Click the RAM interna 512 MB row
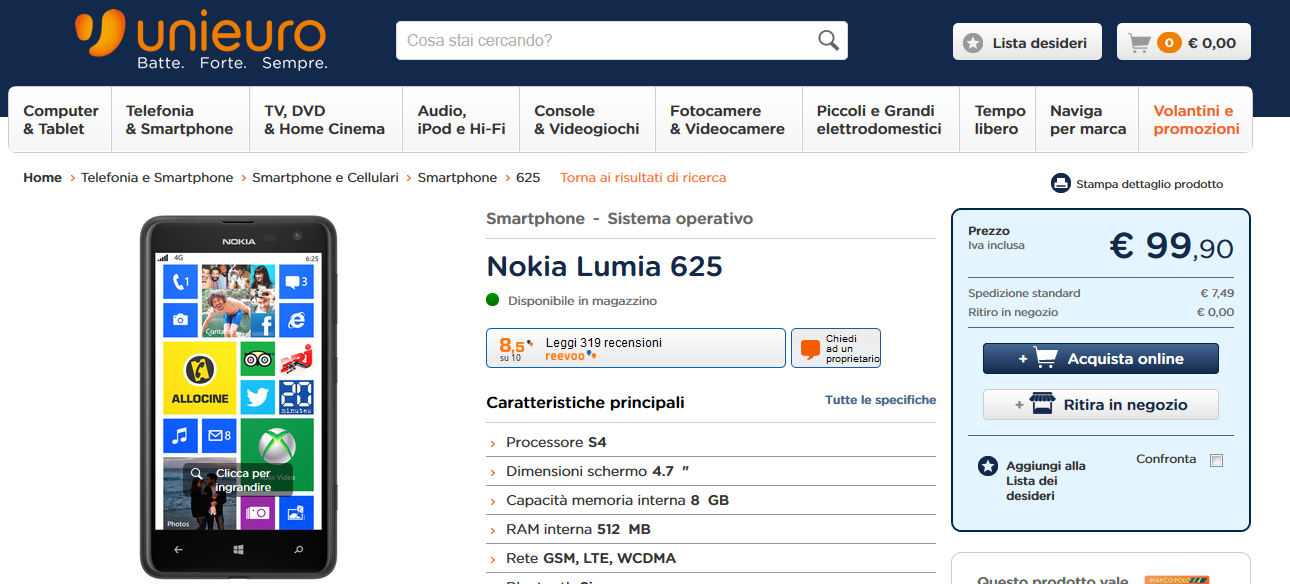The height and width of the screenshot is (584, 1290). [711, 529]
